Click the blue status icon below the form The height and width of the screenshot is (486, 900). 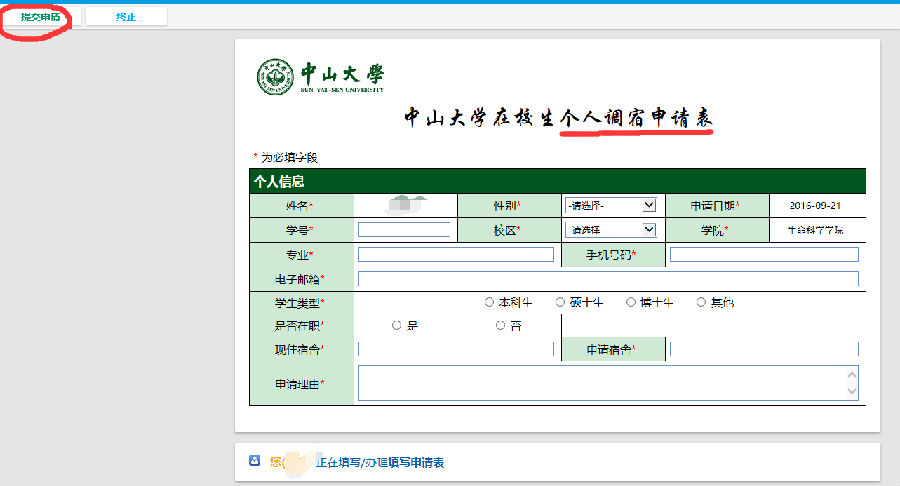click(254, 461)
